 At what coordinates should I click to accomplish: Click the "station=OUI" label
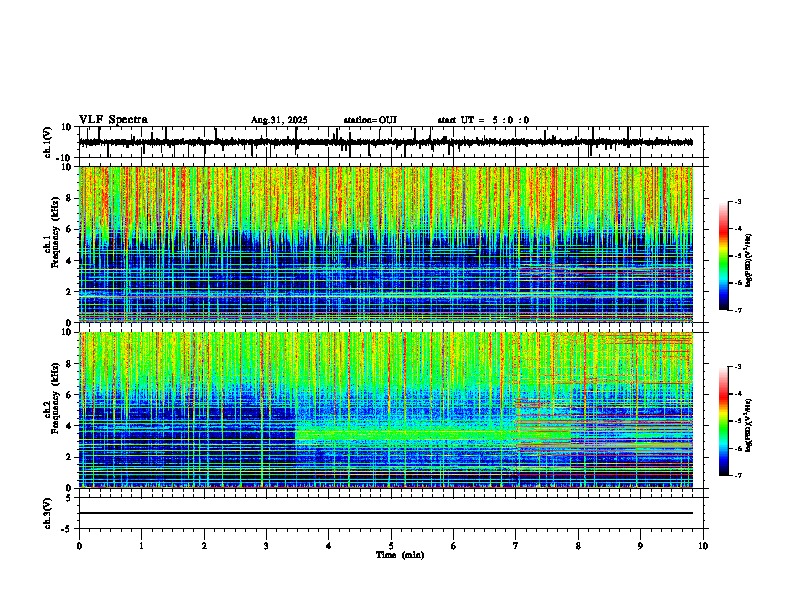[x=370, y=120]
